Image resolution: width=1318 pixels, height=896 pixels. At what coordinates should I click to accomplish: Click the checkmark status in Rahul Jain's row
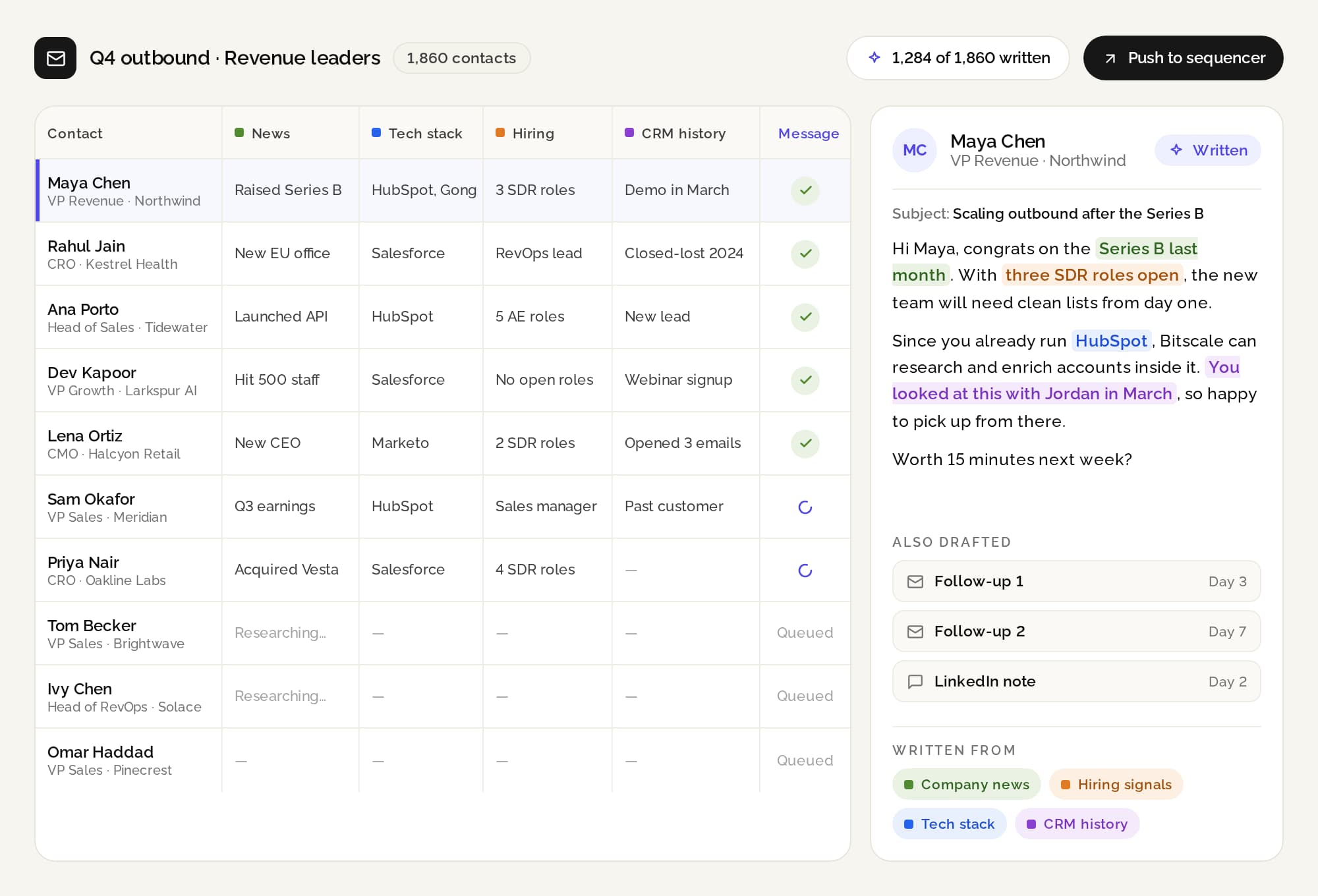click(805, 254)
